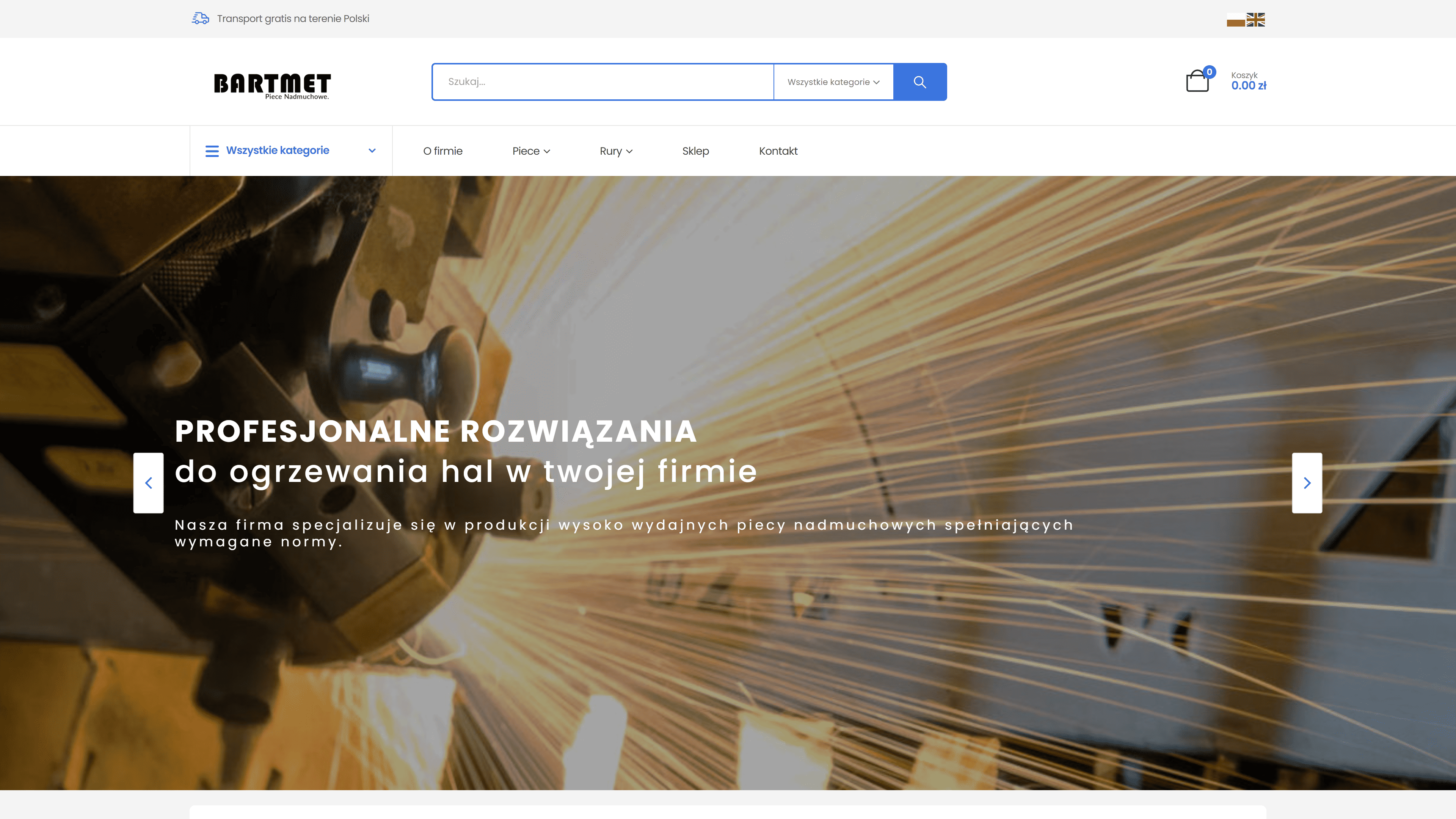The height and width of the screenshot is (819, 1456).
Task: Open search category dropdown Wszystkie kategorie
Action: point(833,82)
